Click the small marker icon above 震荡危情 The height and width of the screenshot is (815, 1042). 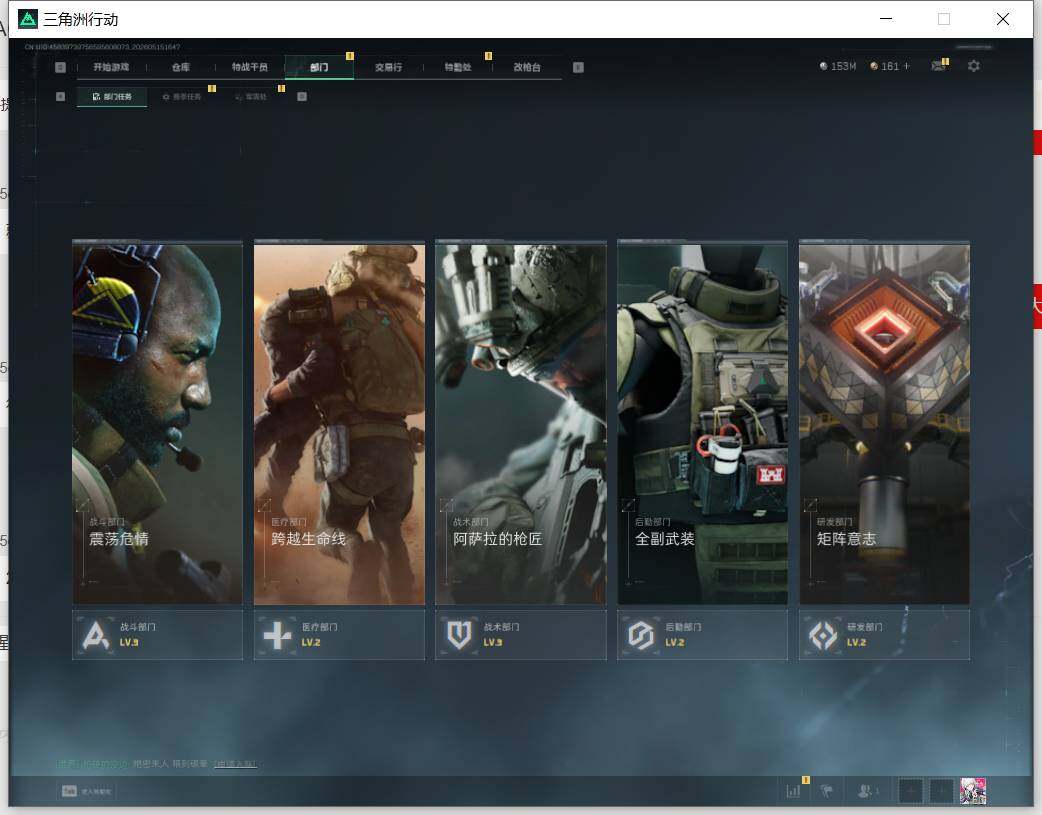click(x=82, y=505)
